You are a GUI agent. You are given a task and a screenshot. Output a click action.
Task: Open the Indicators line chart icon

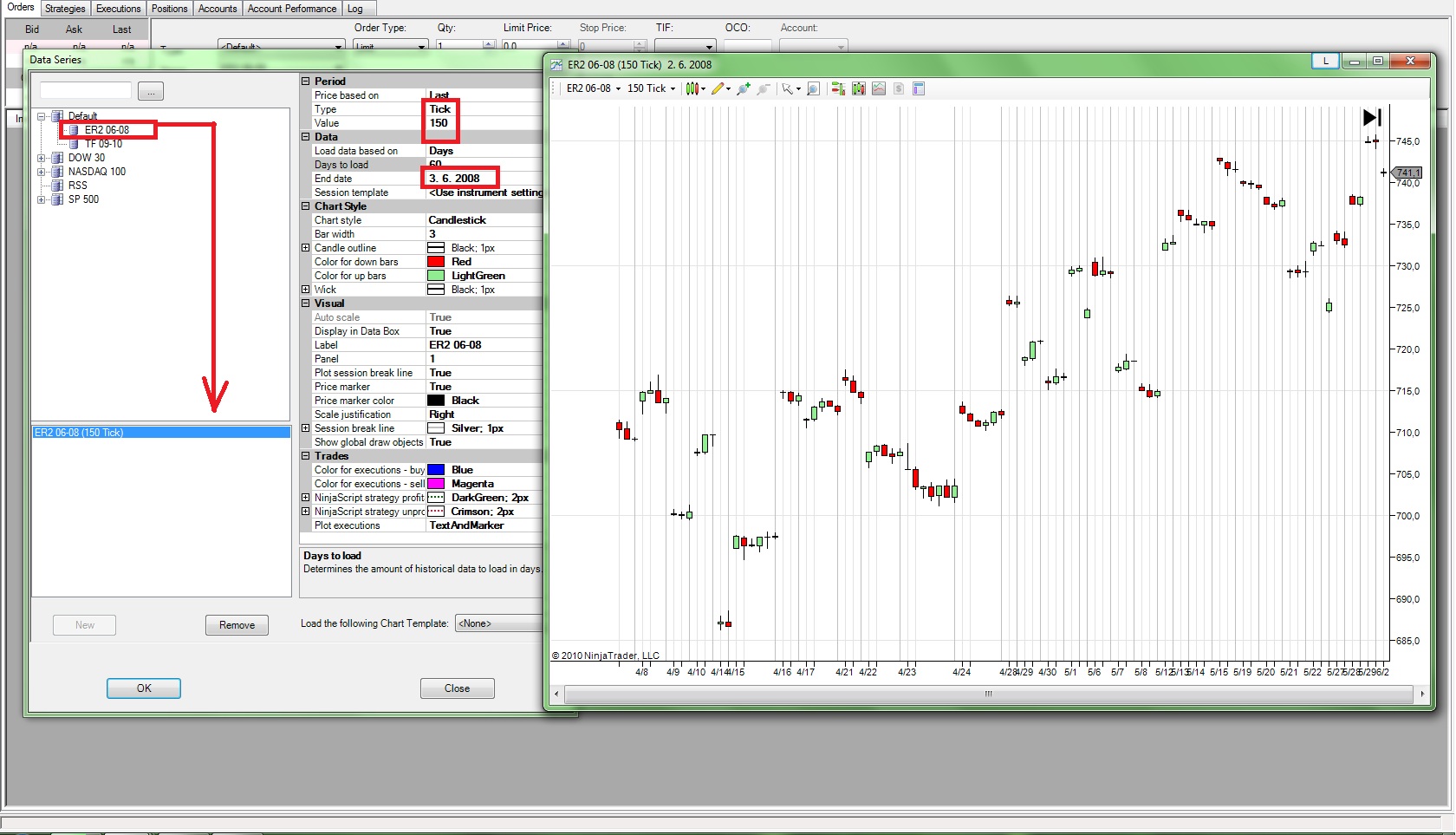pos(879,88)
